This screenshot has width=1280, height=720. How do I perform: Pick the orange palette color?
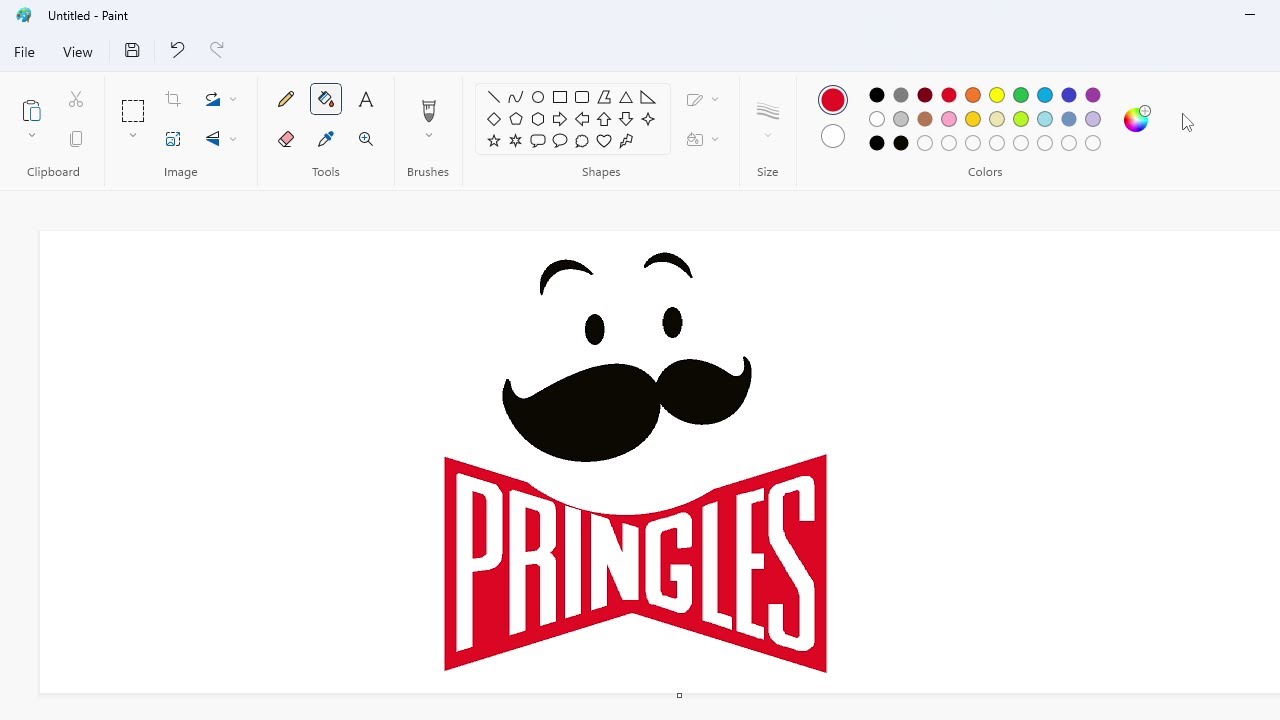point(973,95)
